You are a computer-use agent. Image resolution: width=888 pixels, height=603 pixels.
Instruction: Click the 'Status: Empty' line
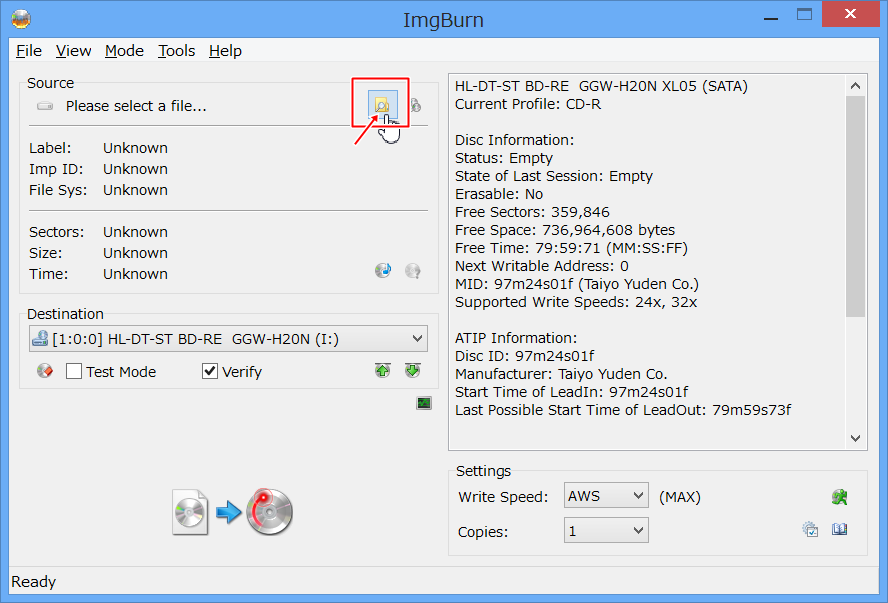(504, 158)
